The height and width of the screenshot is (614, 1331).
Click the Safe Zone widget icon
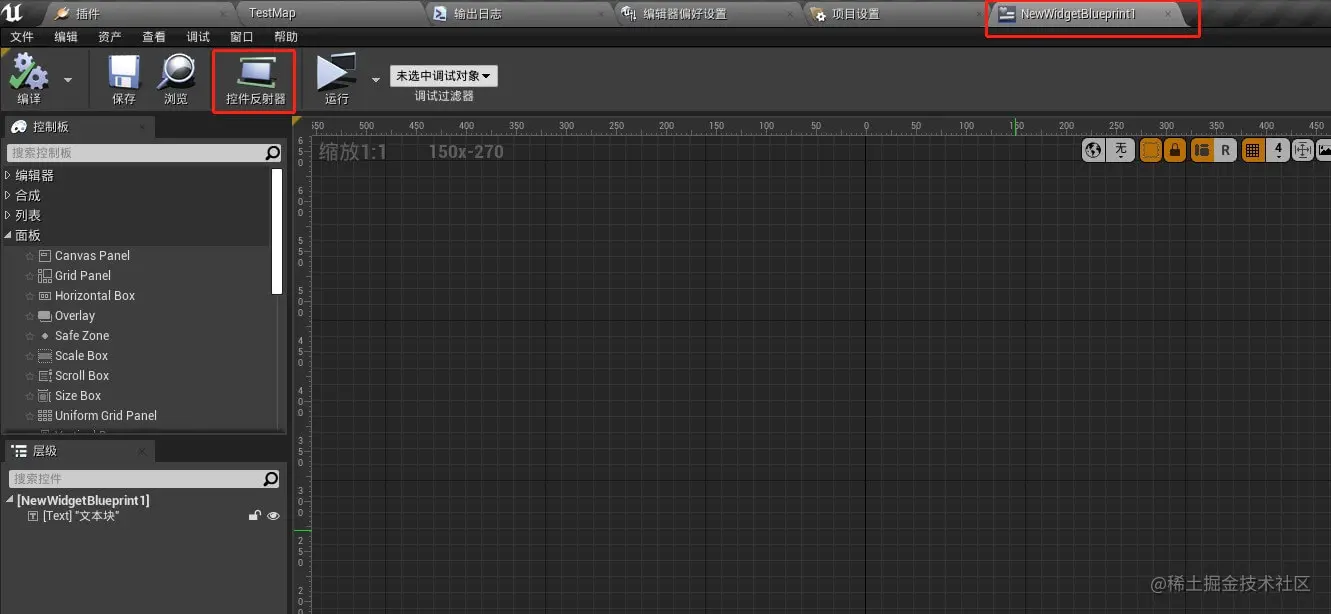(x=45, y=336)
